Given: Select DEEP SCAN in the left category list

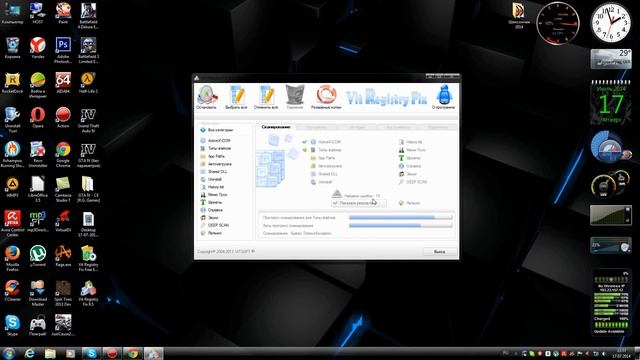Looking at the screenshot, I should (214, 225).
